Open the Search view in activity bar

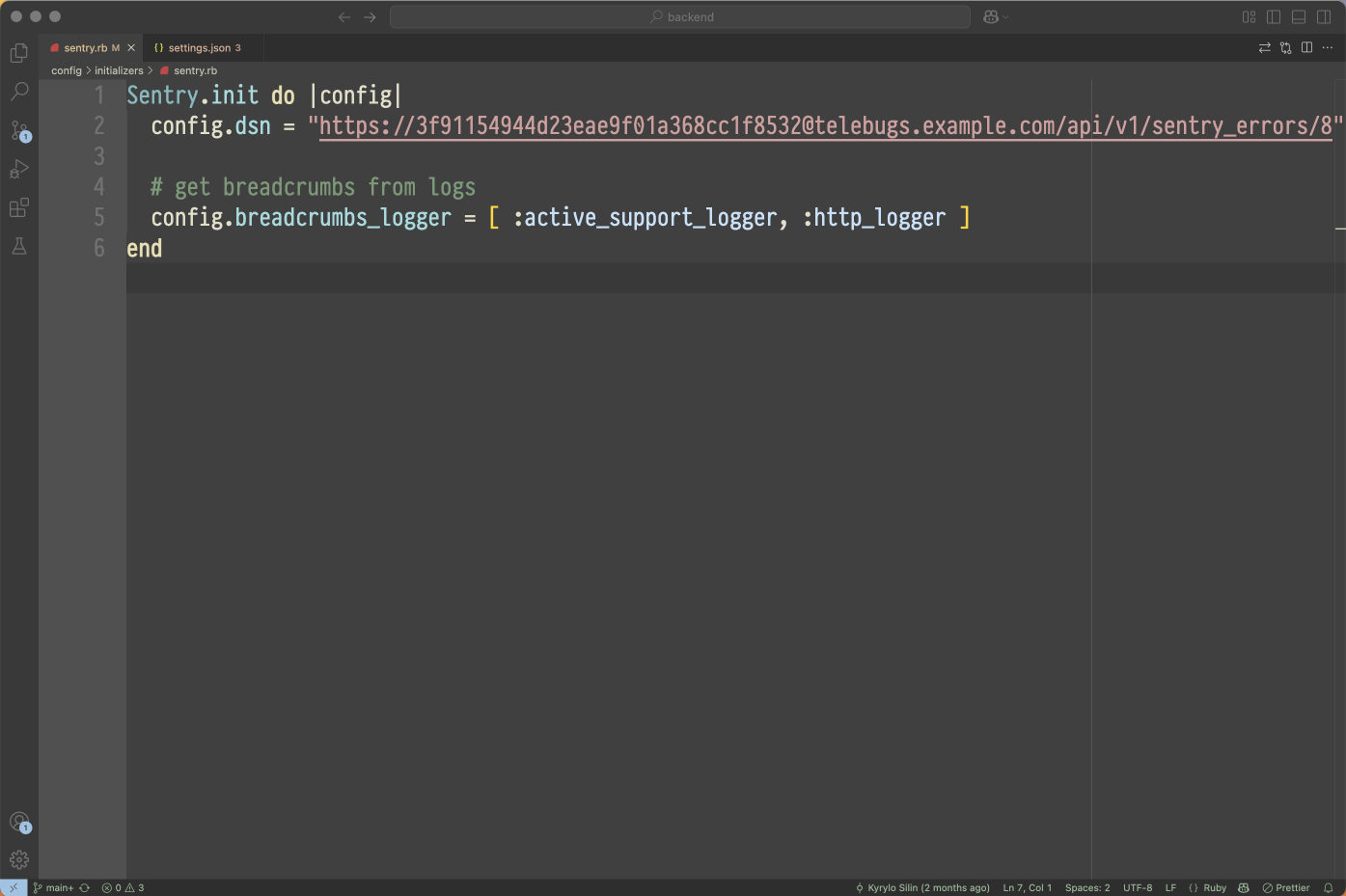click(x=19, y=92)
